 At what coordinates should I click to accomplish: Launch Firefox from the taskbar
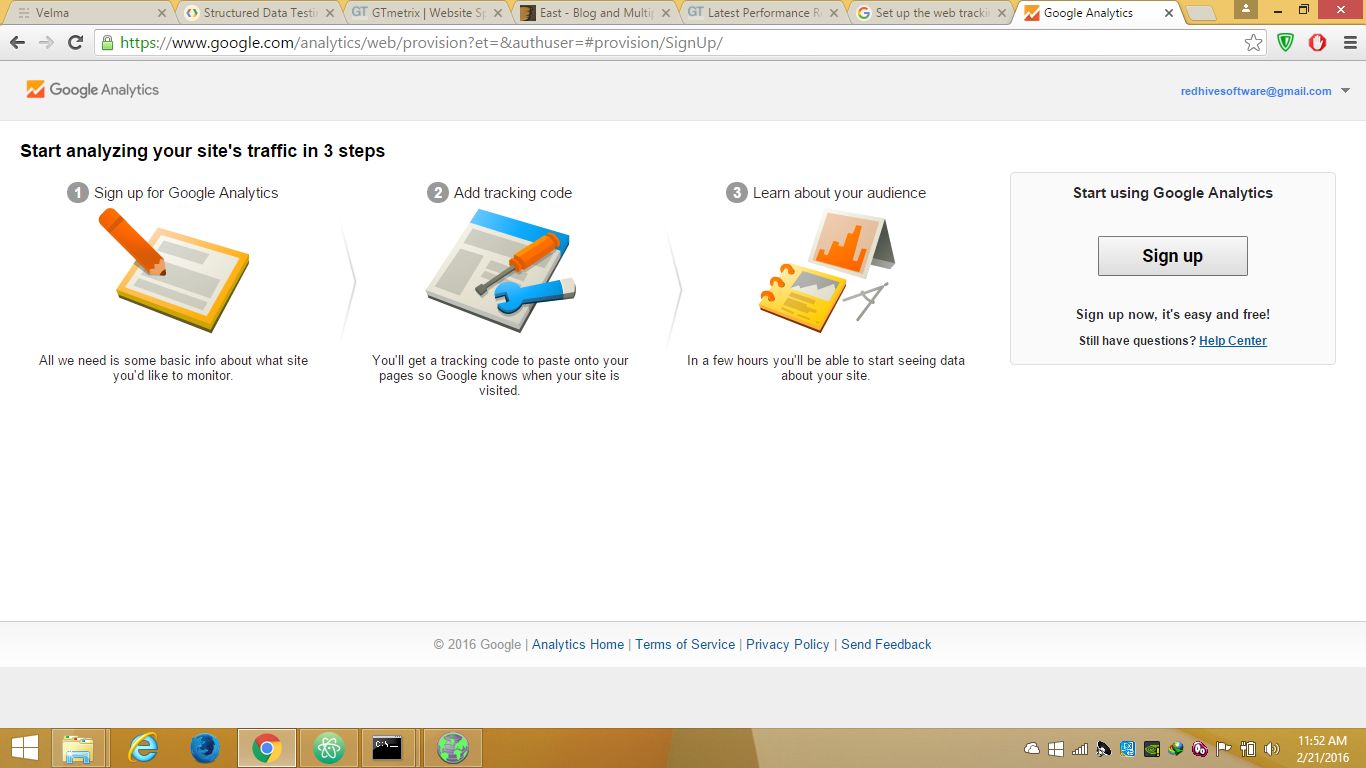205,748
